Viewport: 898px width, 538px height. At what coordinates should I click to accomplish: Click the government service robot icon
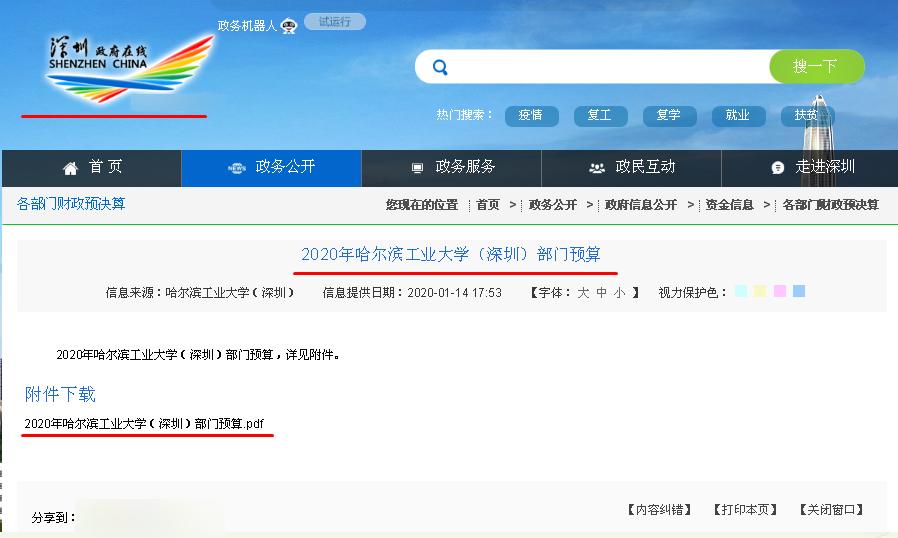coord(289,26)
